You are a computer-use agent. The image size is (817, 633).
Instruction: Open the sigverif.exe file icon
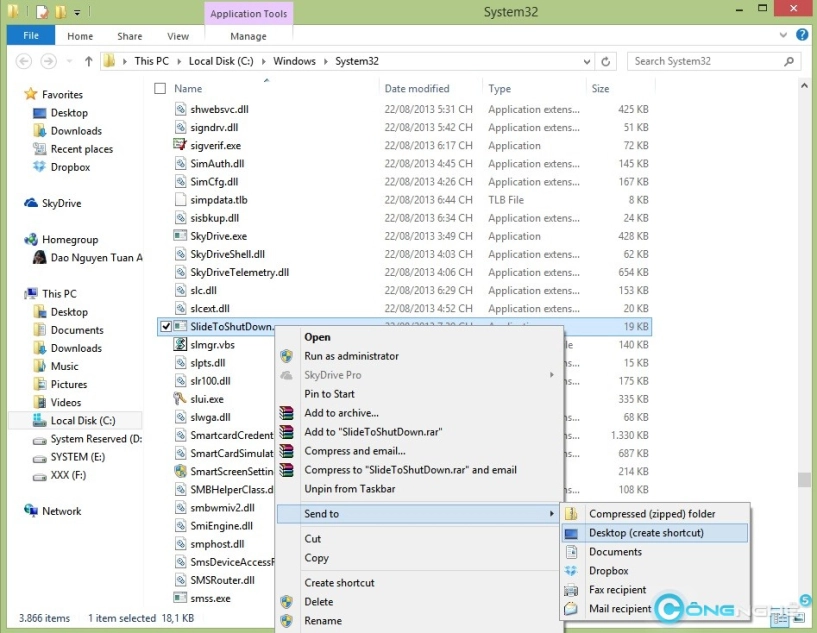[180, 145]
